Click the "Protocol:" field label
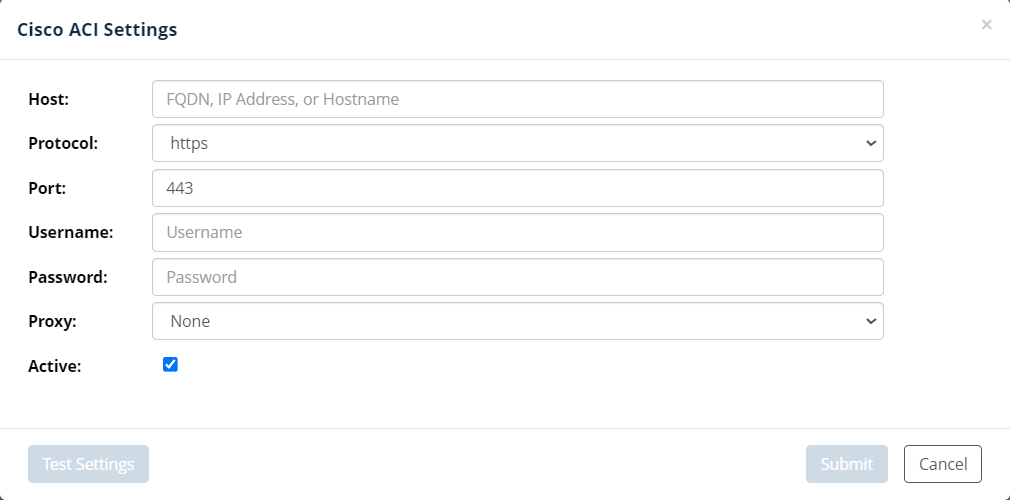This screenshot has width=1010, height=500. [x=63, y=143]
